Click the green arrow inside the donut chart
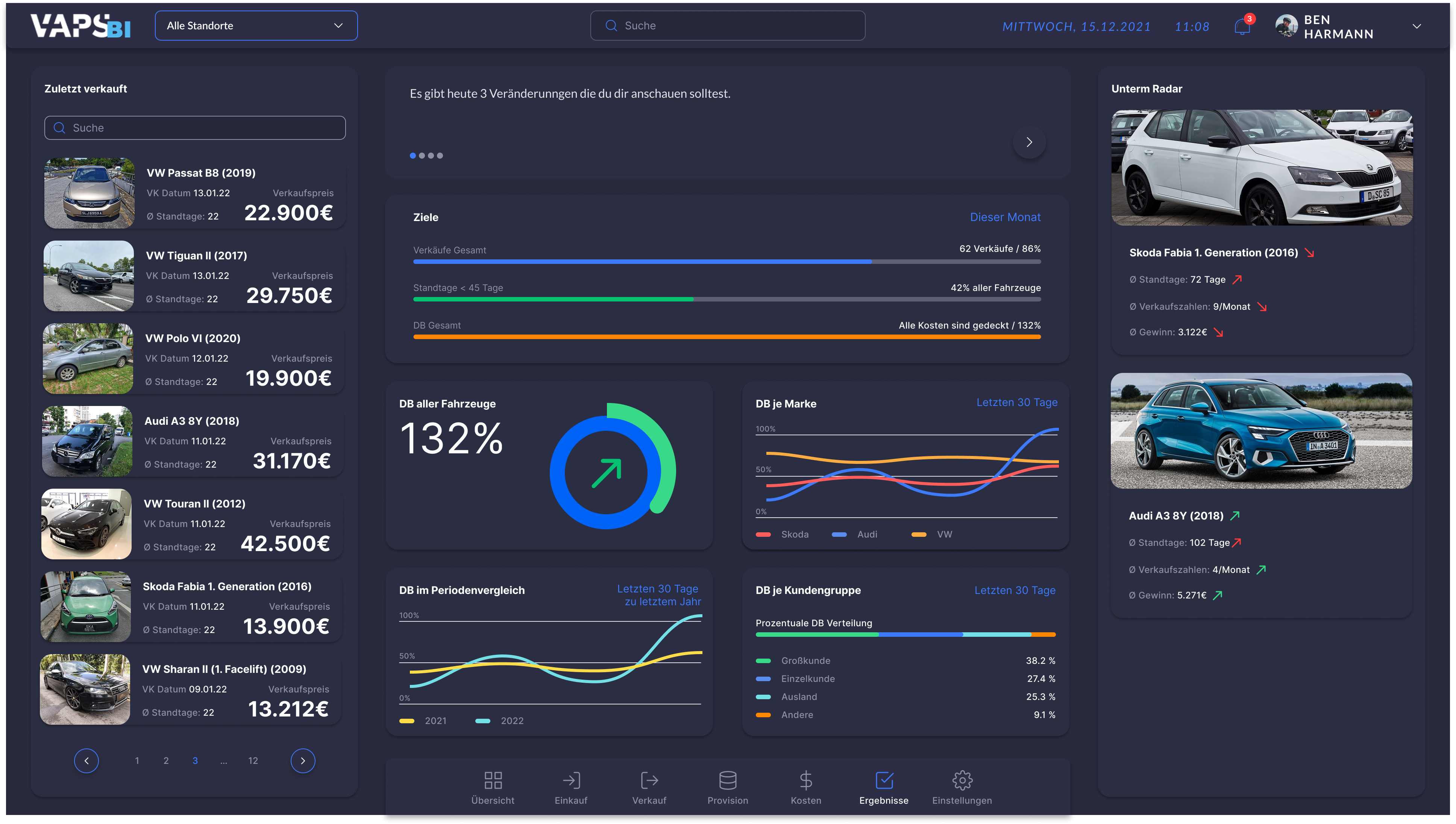Viewport: 1456px width, 824px height. [x=606, y=473]
